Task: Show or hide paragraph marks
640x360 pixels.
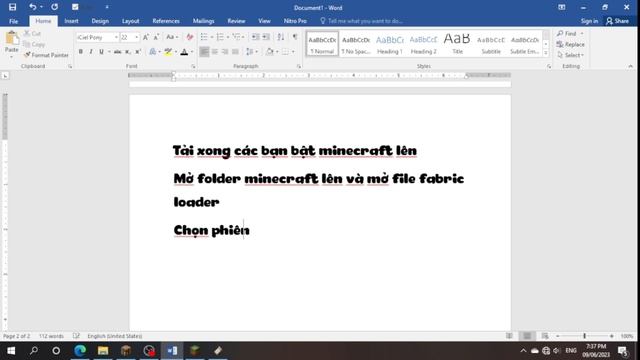Action: pos(295,37)
